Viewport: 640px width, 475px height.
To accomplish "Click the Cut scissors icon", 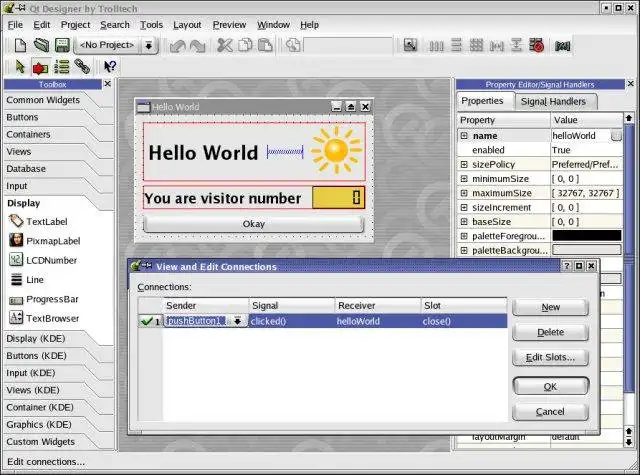I will click(x=224, y=45).
